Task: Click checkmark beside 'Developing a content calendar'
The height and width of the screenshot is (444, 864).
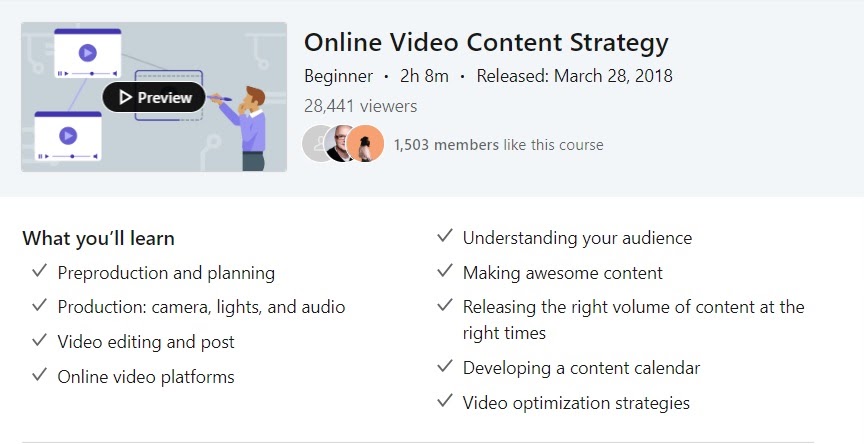Action: point(445,366)
